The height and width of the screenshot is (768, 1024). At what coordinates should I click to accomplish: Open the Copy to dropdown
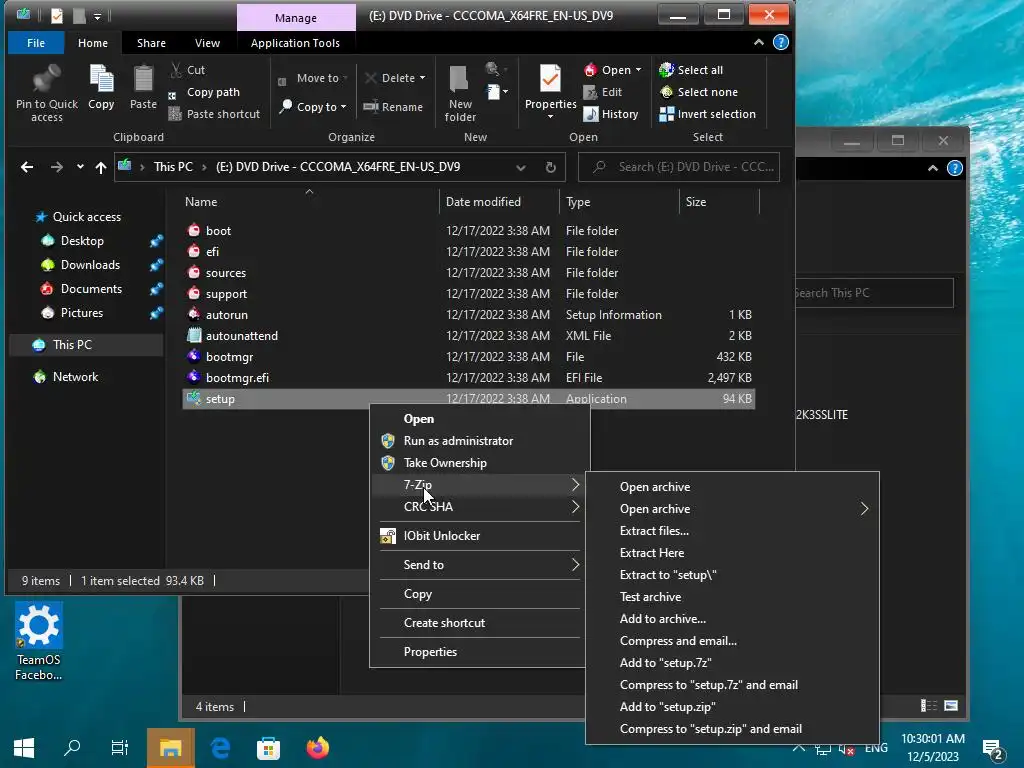point(312,106)
